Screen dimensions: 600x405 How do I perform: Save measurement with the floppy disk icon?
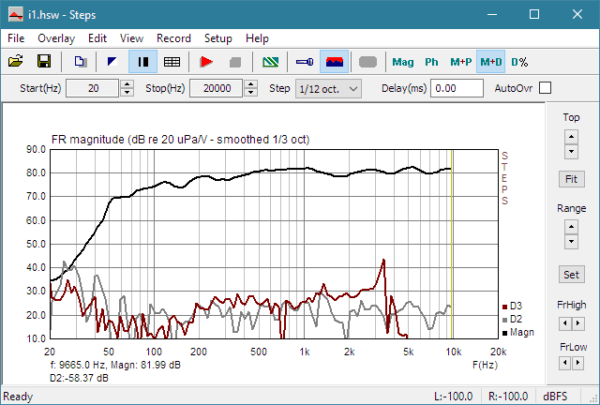44,62
